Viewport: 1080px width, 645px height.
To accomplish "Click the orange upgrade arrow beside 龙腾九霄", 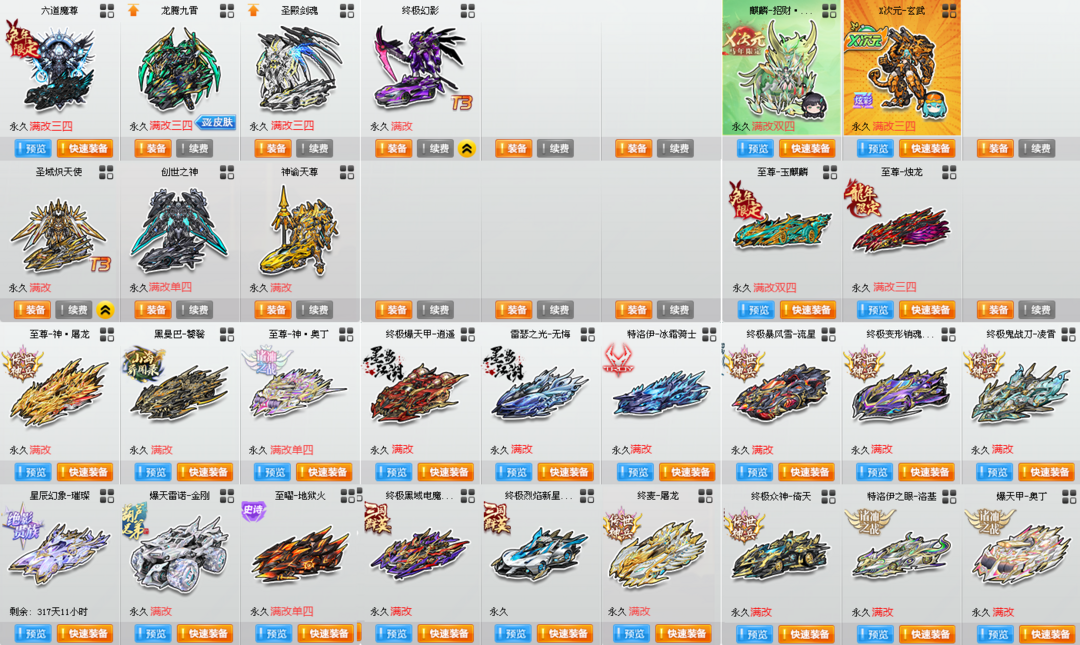I will click(134, 10).
